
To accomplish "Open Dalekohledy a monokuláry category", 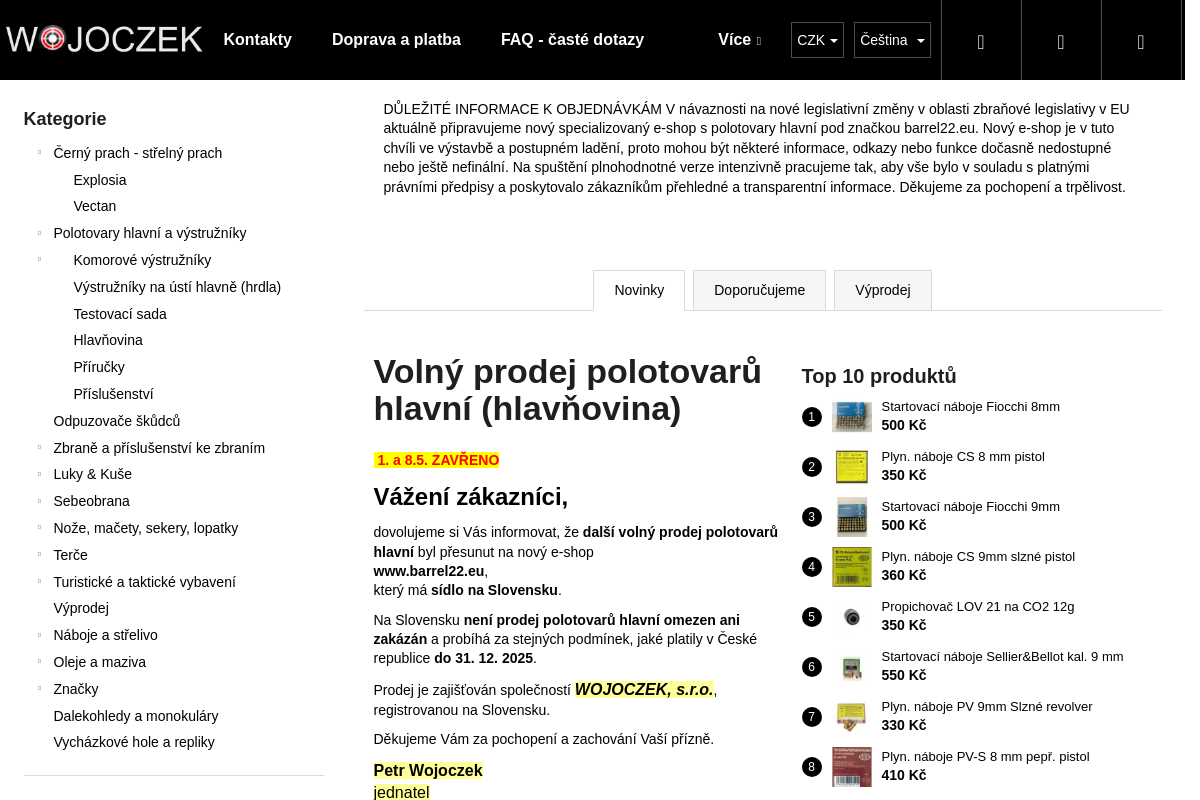I will (136, 716).
